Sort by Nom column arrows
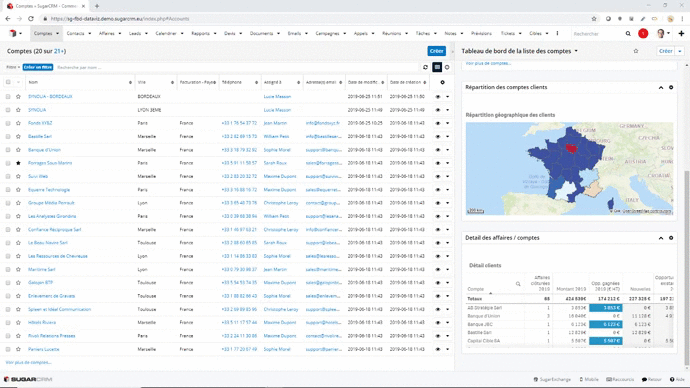690x388 pixels. click(130, 82)
